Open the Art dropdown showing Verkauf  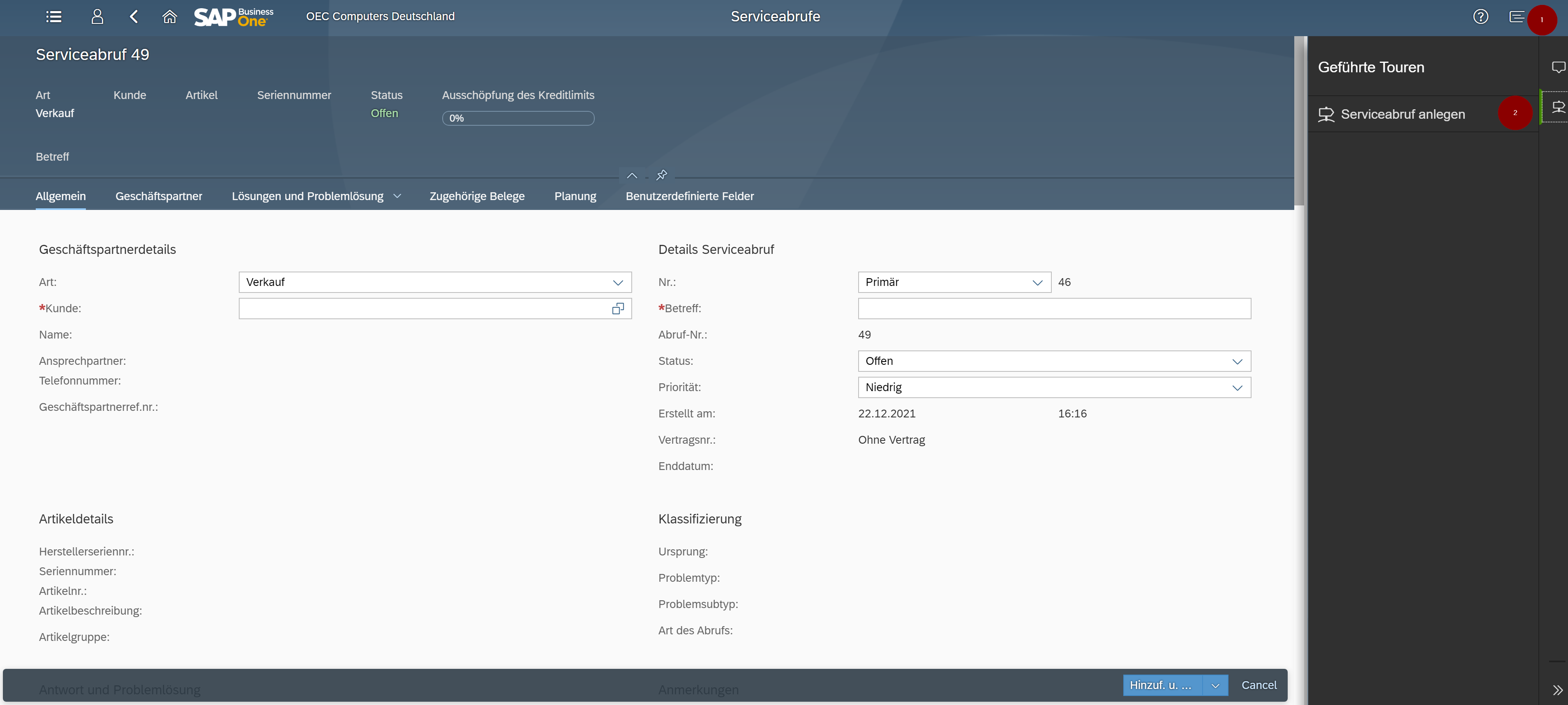[x=434, y=282]
